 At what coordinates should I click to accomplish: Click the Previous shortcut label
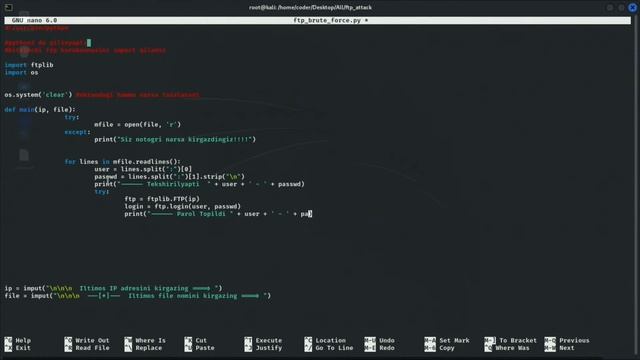pos(574,340)
